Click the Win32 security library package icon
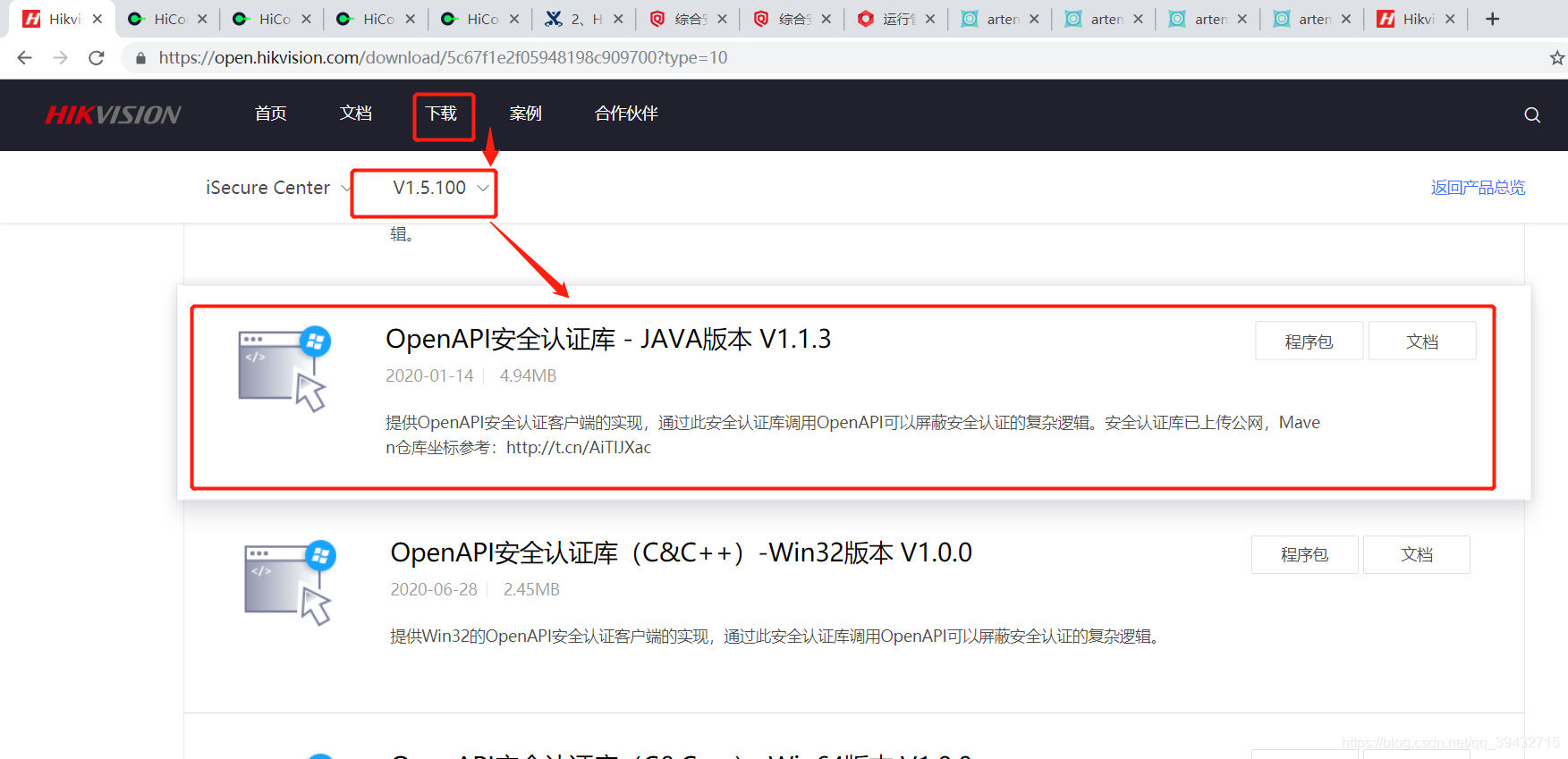The height and width of the screenshot is (759, 1568). (x=289, y=582)
